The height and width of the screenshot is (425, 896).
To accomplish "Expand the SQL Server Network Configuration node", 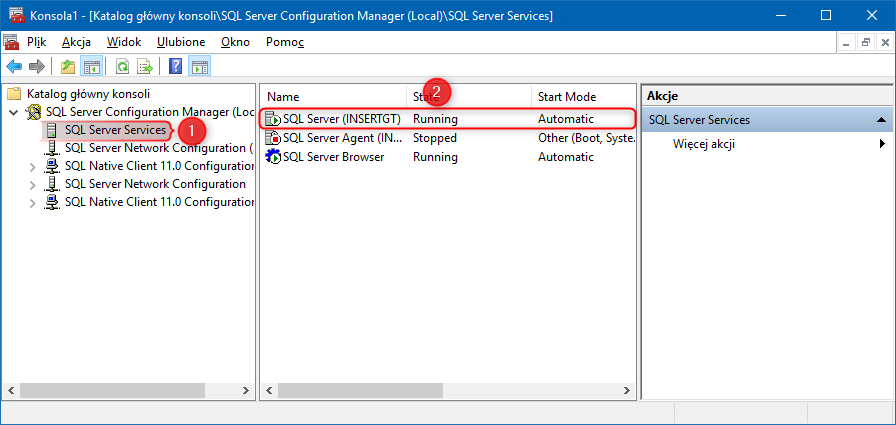I will [x=33, y=184].
